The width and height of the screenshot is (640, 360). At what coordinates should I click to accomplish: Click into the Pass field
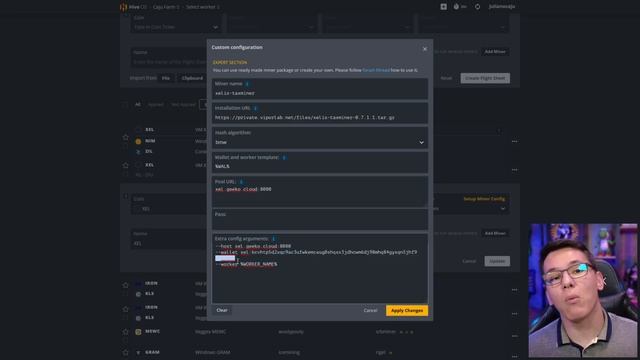tap(320, 220)
